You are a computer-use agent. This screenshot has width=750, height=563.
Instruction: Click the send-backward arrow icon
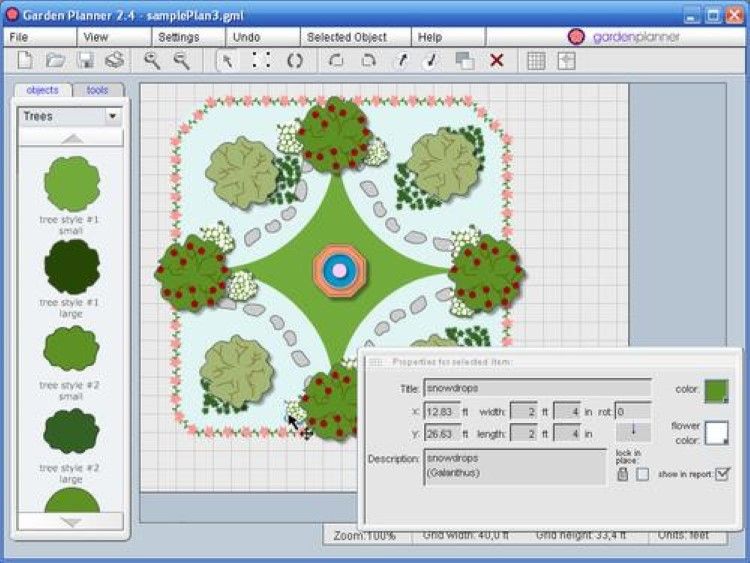pyautogui.click(x=431, y=61)
